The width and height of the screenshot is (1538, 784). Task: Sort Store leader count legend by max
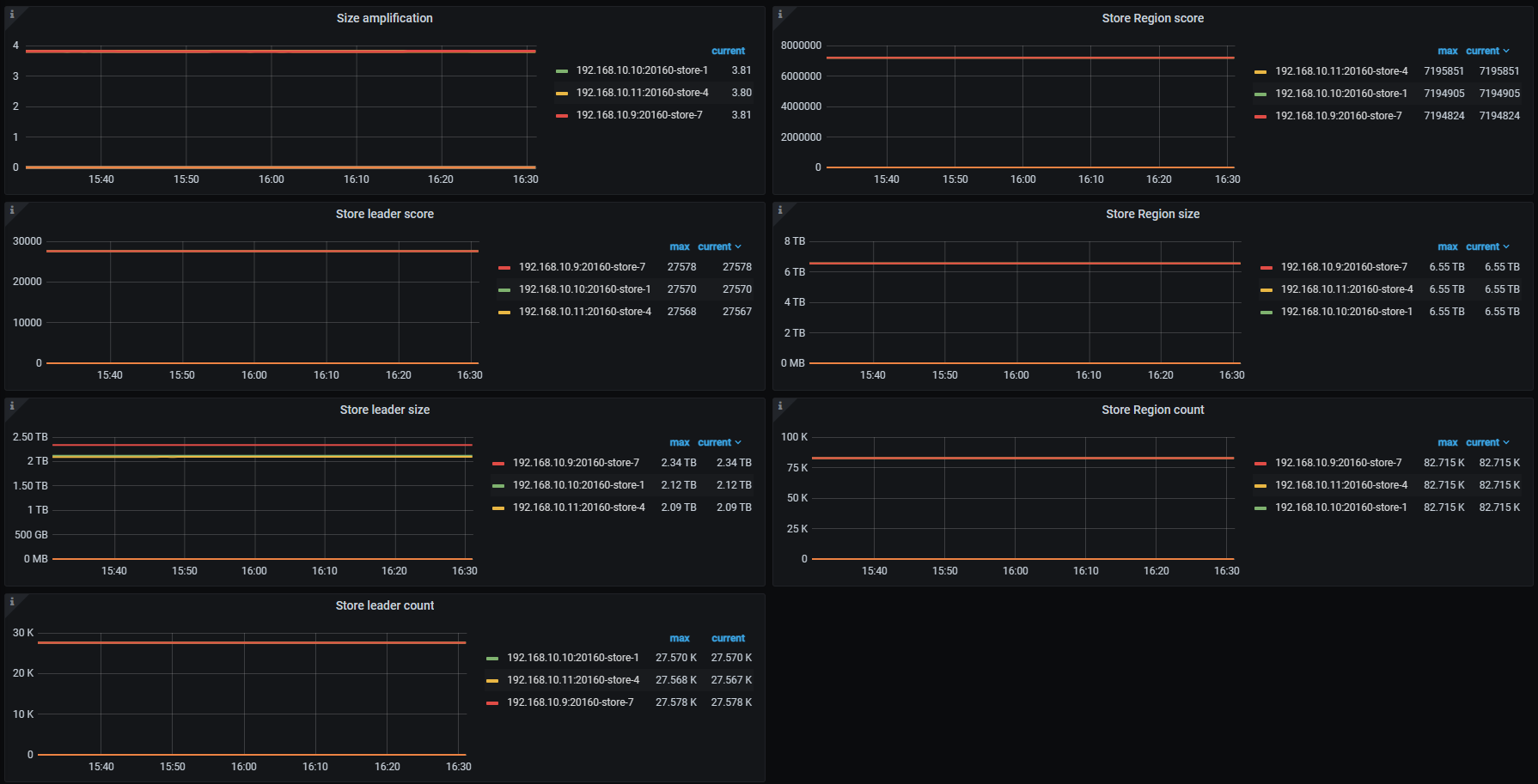[x=679, y=638]
